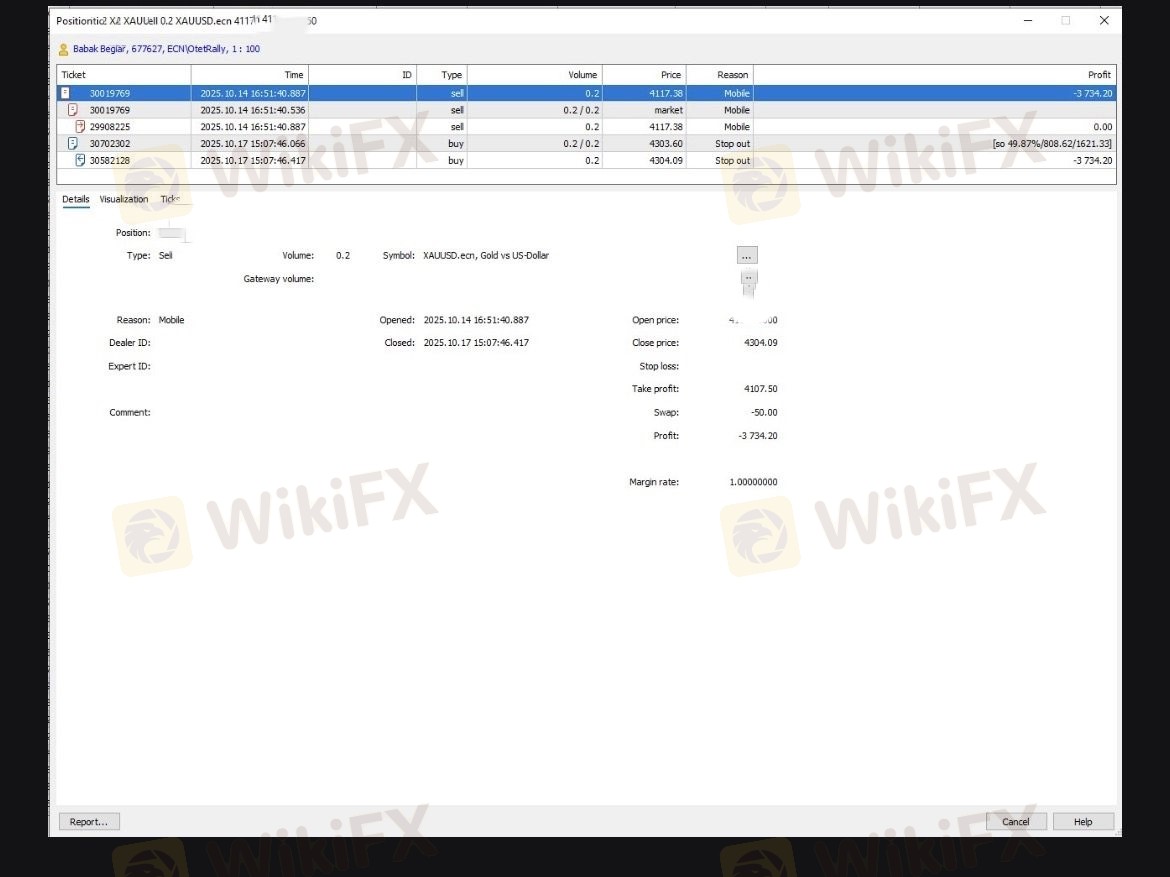Click the Closed time 2025.10.17 15:07:46.417
This screenshot has height=877, width=1170.
click(x=476, y=343)
